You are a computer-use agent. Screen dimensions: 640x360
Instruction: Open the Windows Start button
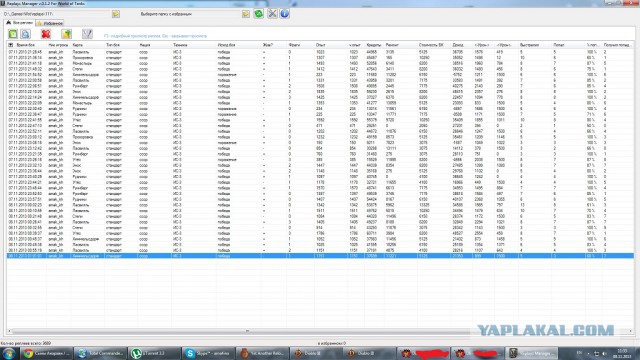tap(8, 353)
